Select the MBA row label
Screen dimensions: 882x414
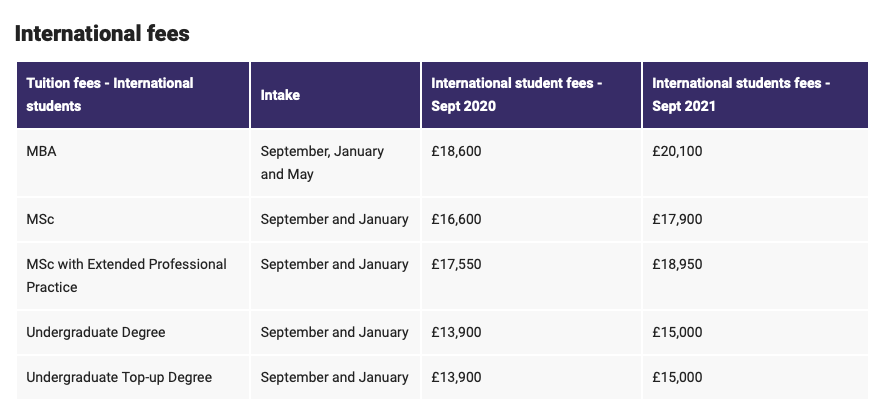click(x=43, y=151)
